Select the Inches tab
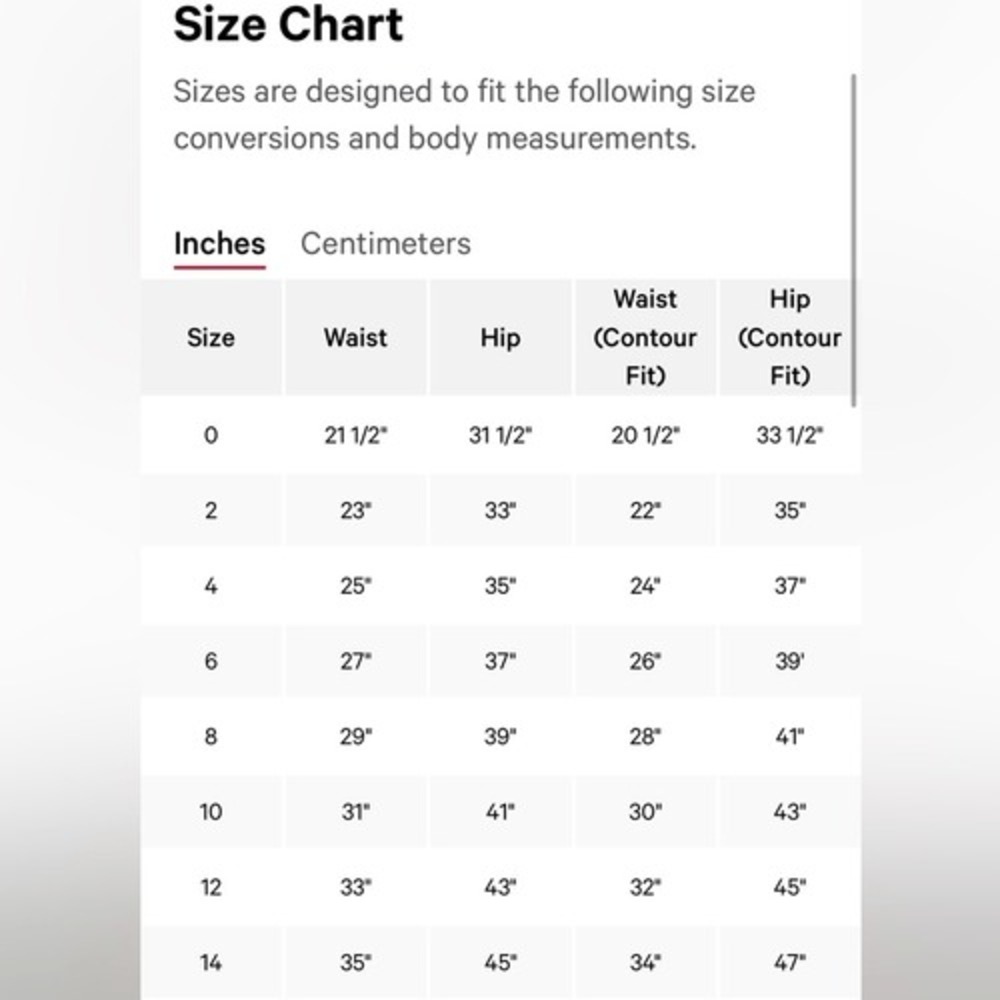This screenshot has height=1000, width=1000. (219, 245)
